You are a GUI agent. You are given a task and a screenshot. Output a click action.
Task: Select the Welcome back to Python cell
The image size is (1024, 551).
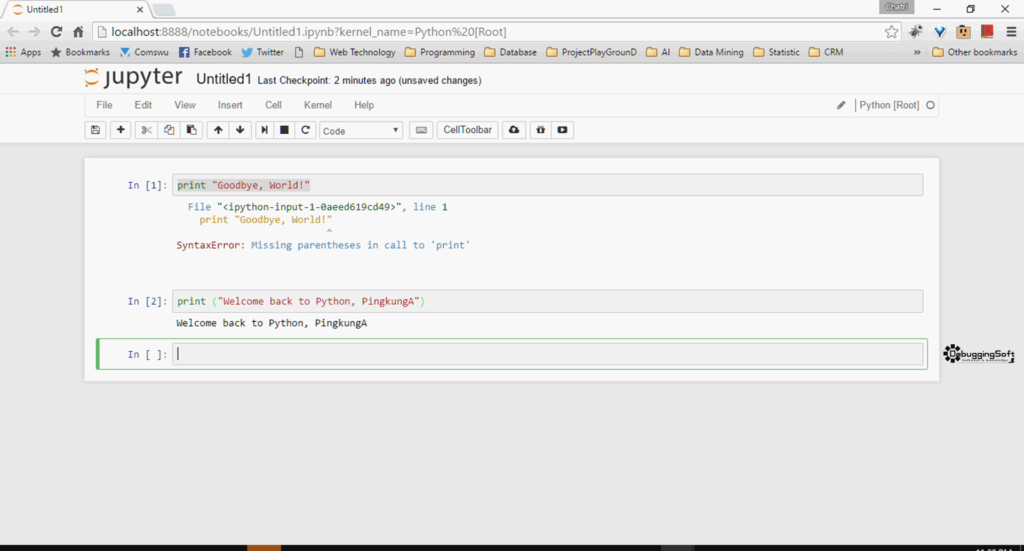[547, 301]
